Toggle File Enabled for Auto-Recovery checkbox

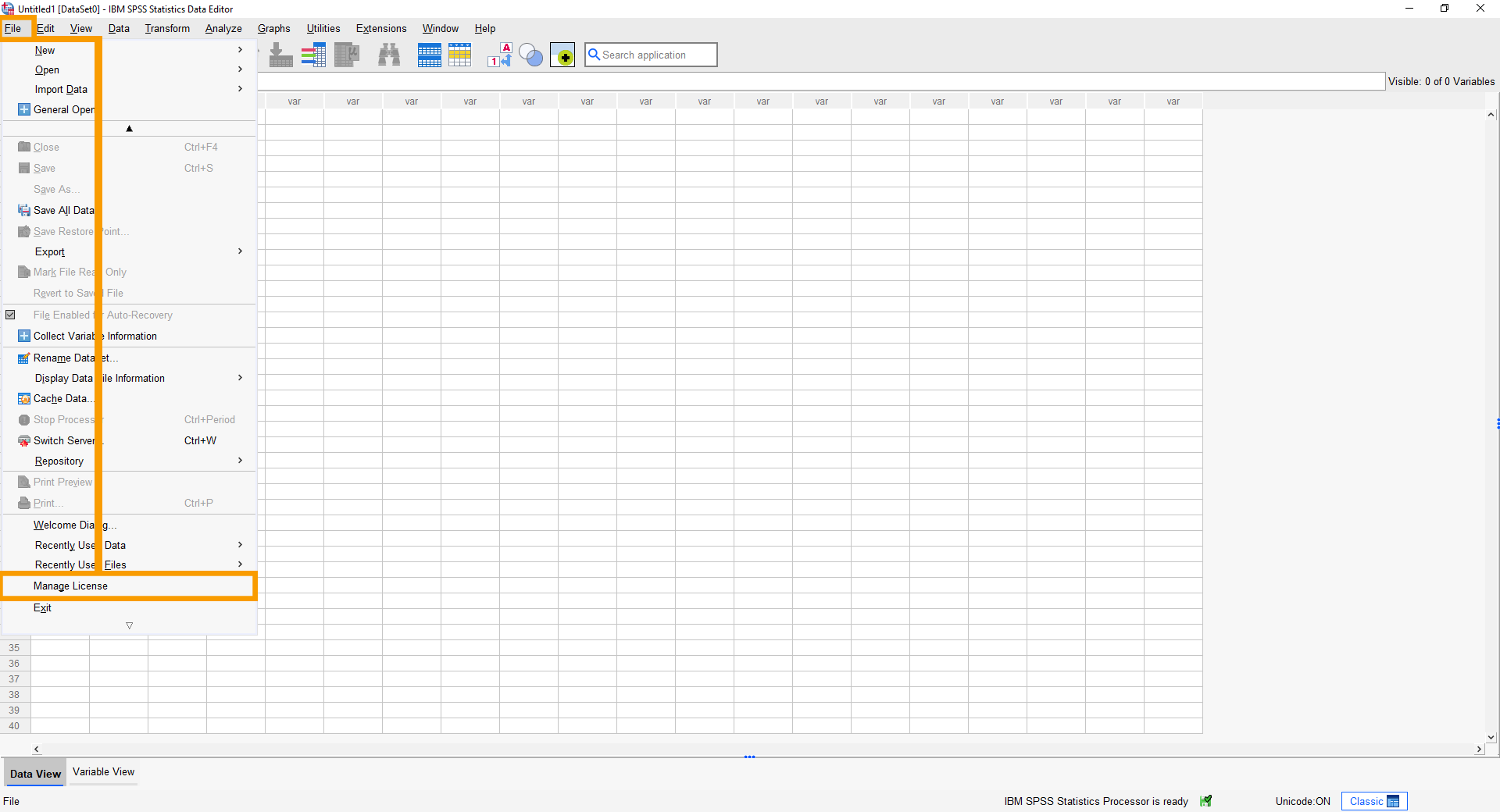(x=10, y=315)
